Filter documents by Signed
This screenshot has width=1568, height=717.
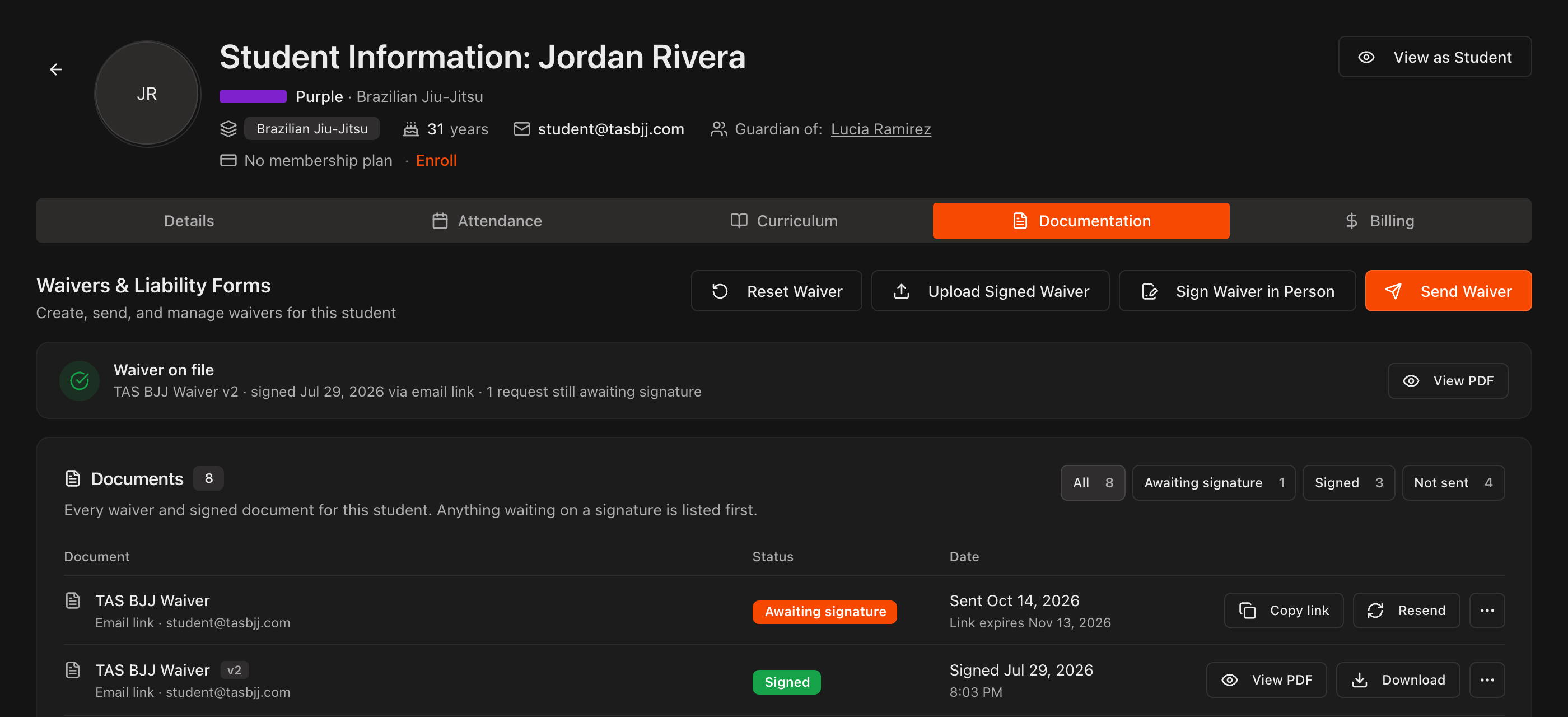[1348, 483]
